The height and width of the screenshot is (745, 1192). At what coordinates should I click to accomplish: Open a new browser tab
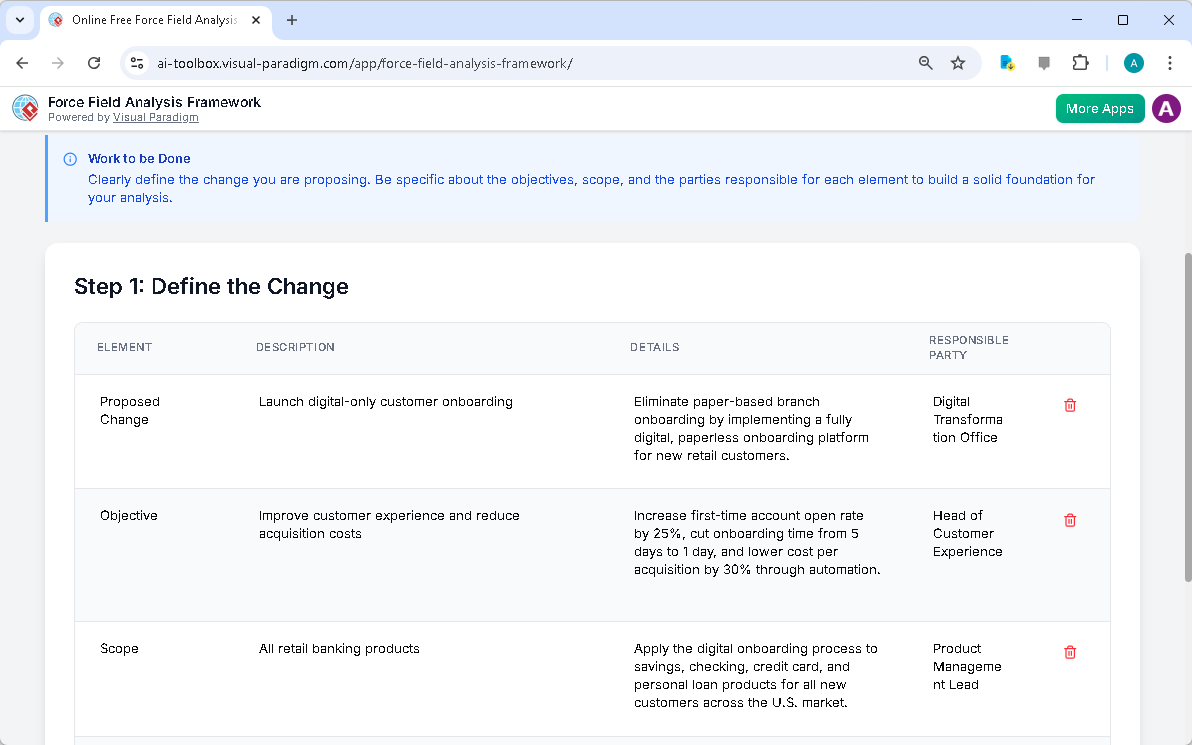click(292, 20)
